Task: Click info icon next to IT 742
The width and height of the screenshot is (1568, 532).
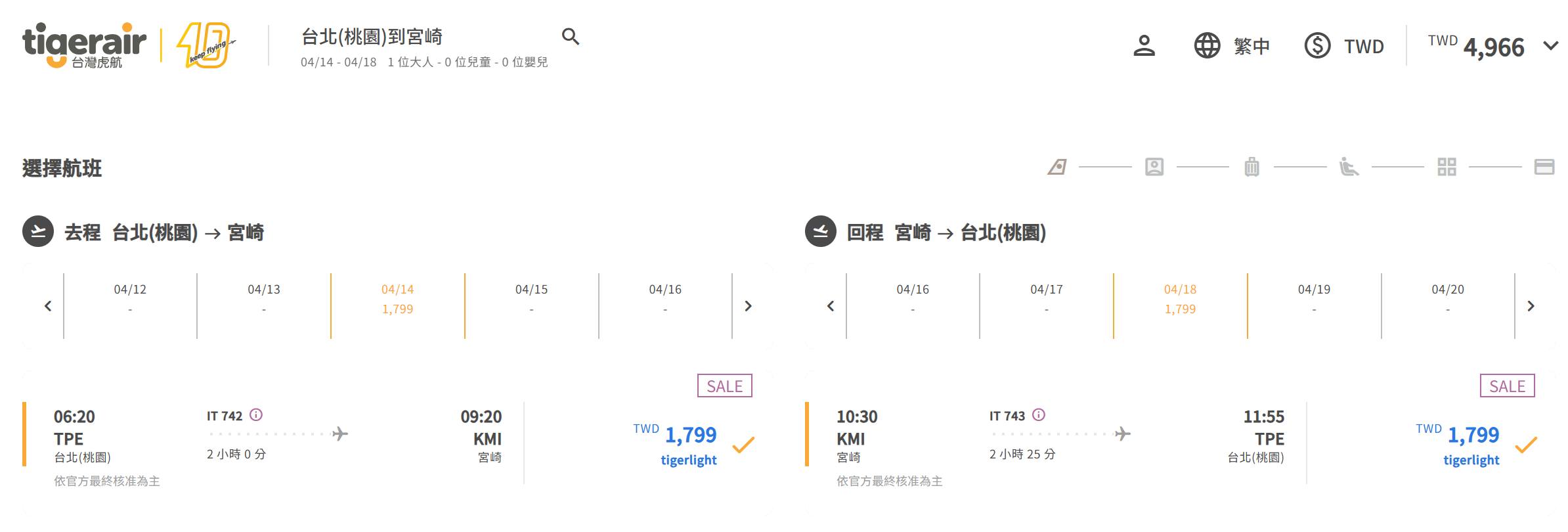Action: (257, 415)
